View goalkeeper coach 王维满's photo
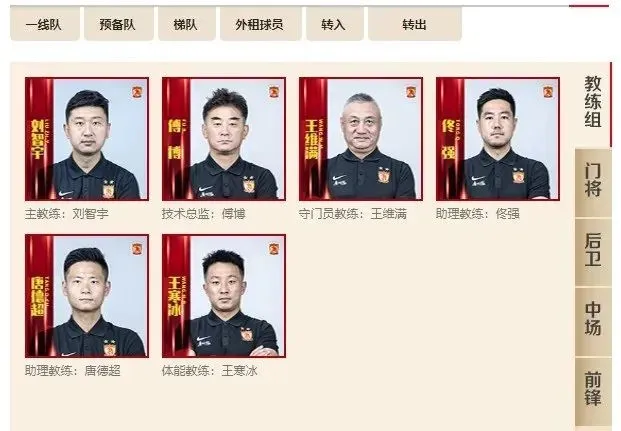Viewport: 621px width, 431px height. 361,139
